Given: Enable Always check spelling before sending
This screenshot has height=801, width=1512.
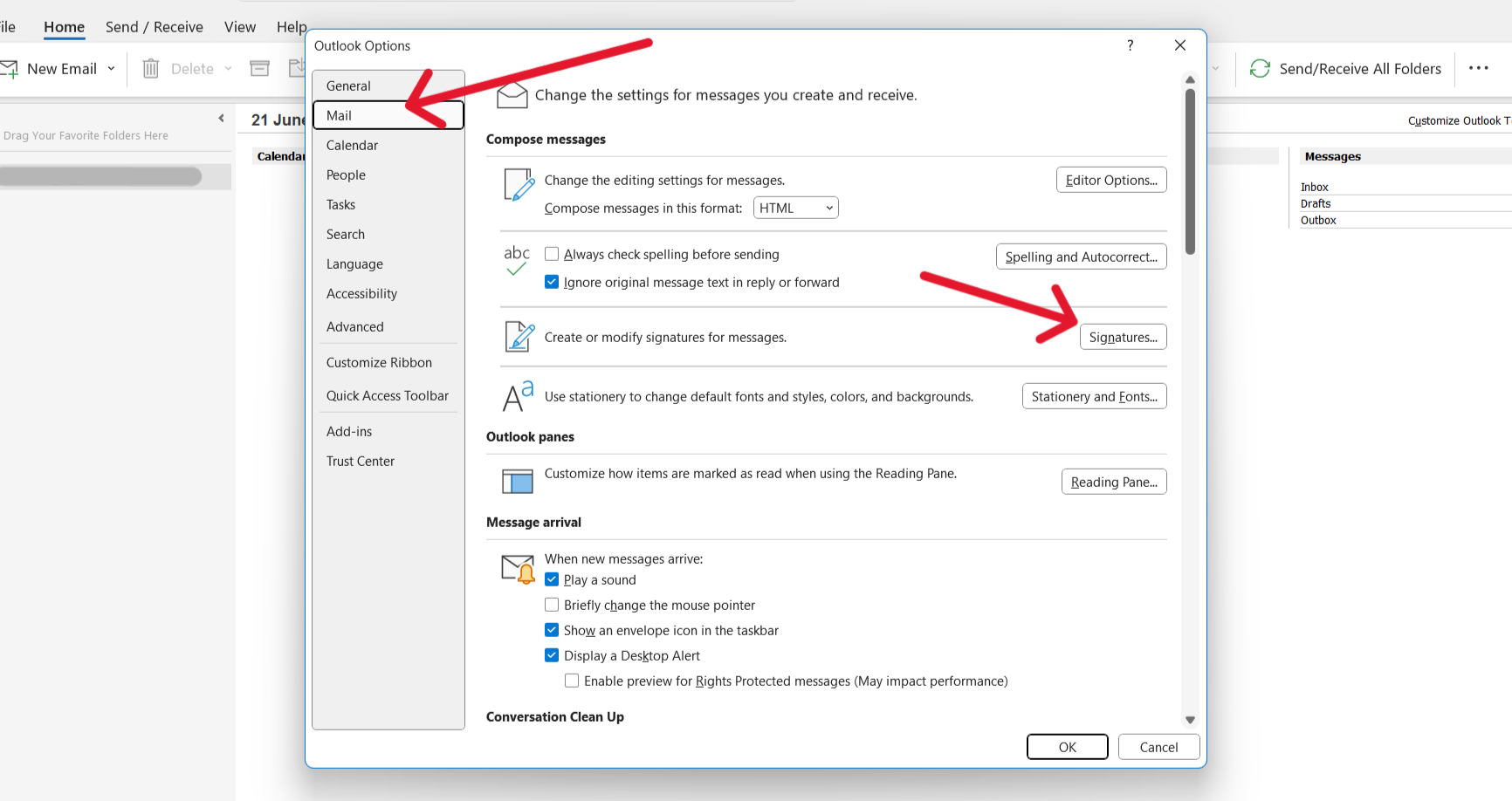Looking at the screenshot, I should pyautogui.click(x=552, y=254).
